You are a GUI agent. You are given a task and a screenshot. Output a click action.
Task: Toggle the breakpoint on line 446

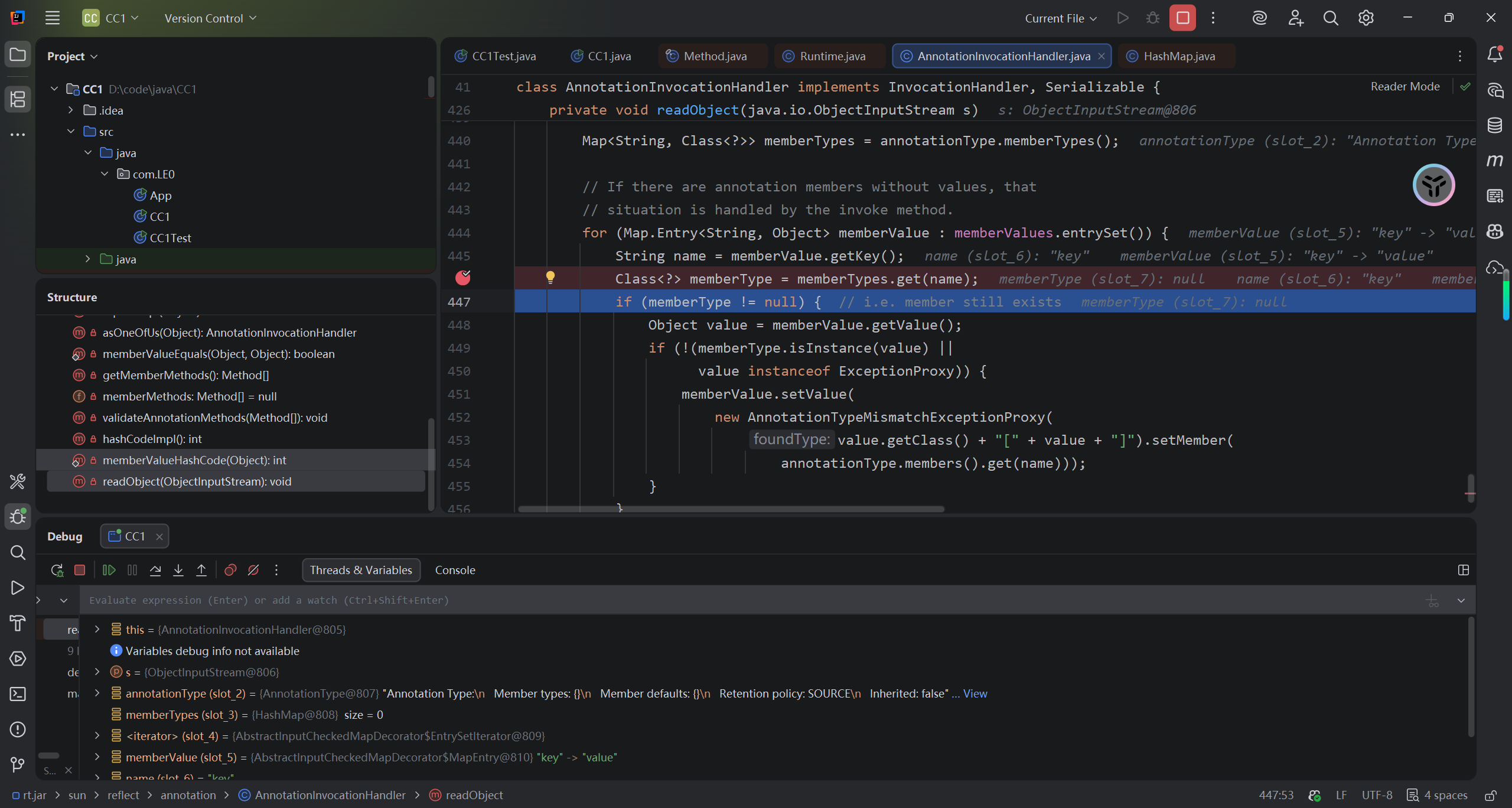[x=463, y=278]
